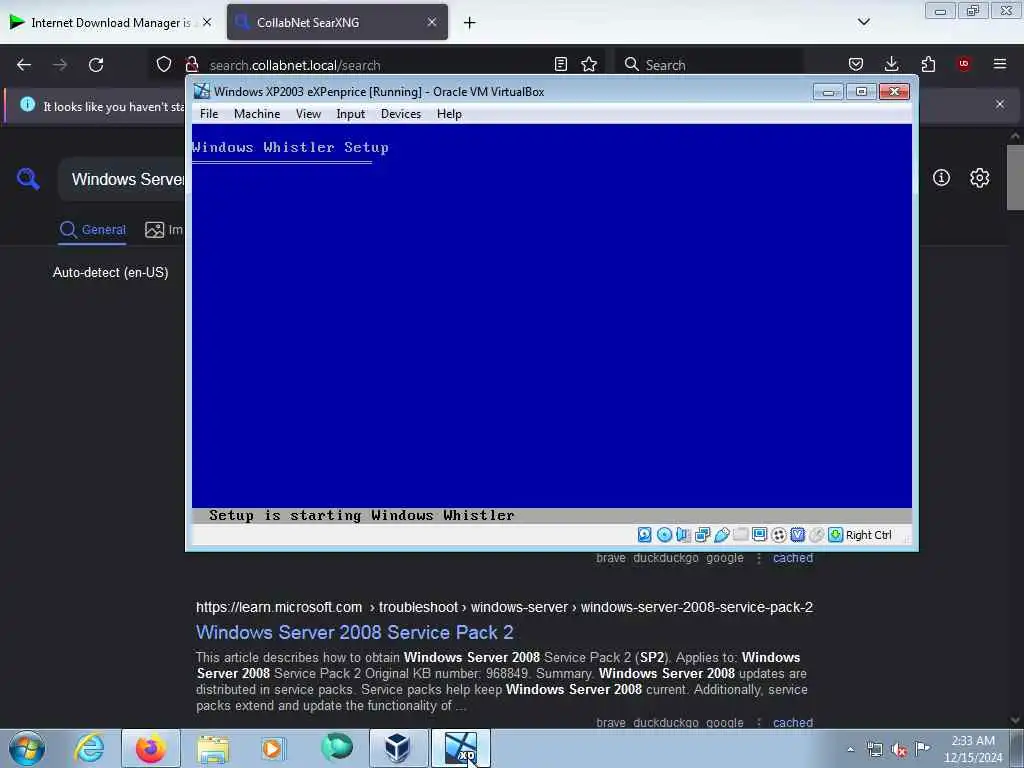Click the cached link under the Service Pack 2 result

(793, 722)
